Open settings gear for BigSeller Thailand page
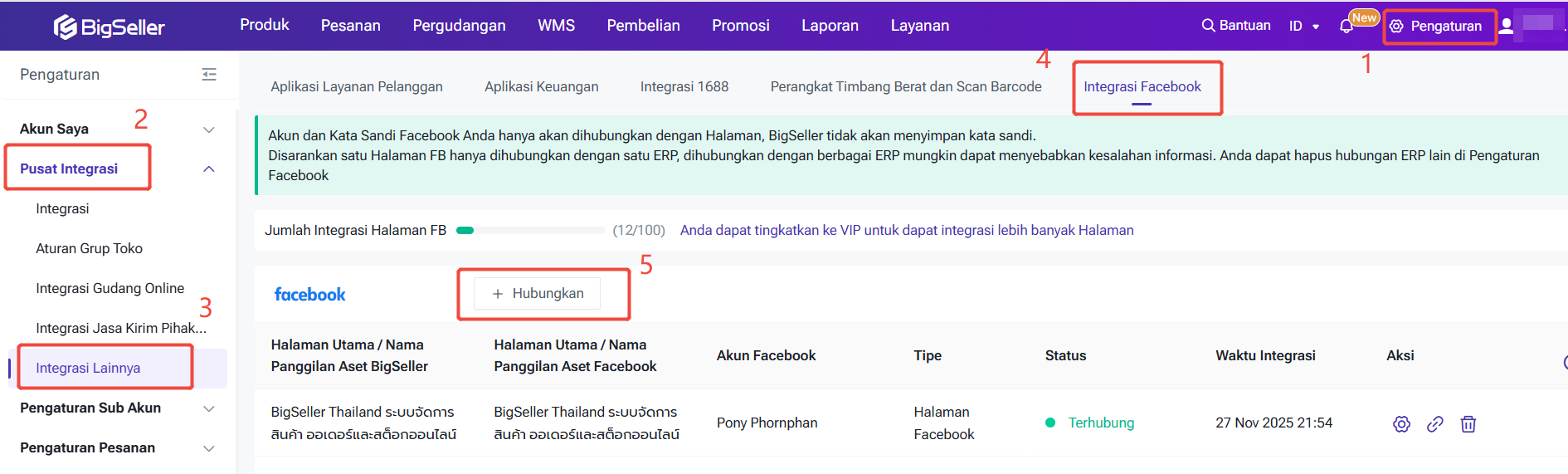Screen dimensions: 1568x474 [x=1401, y=424]
